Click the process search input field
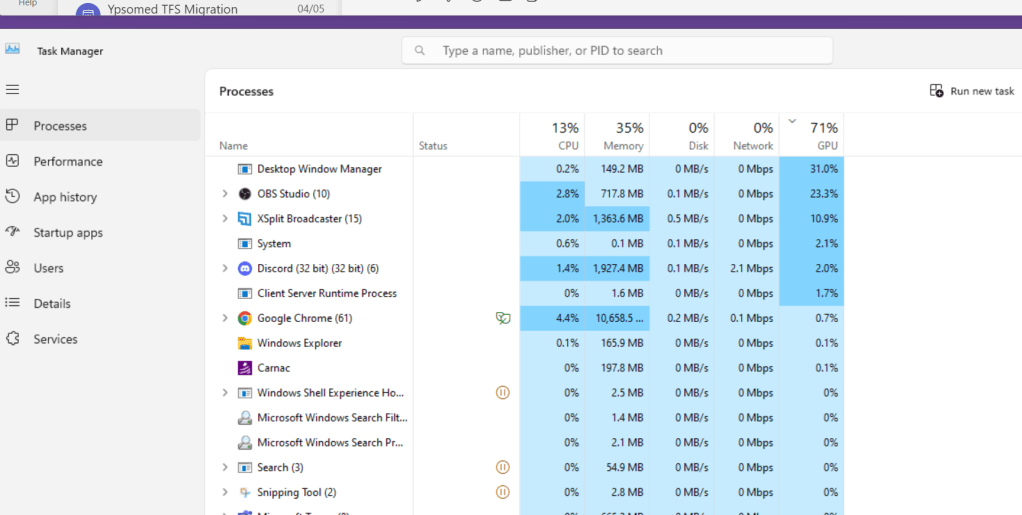This screenshot has height=515, width=1022. pyautogui.click(x=617, y=50)
